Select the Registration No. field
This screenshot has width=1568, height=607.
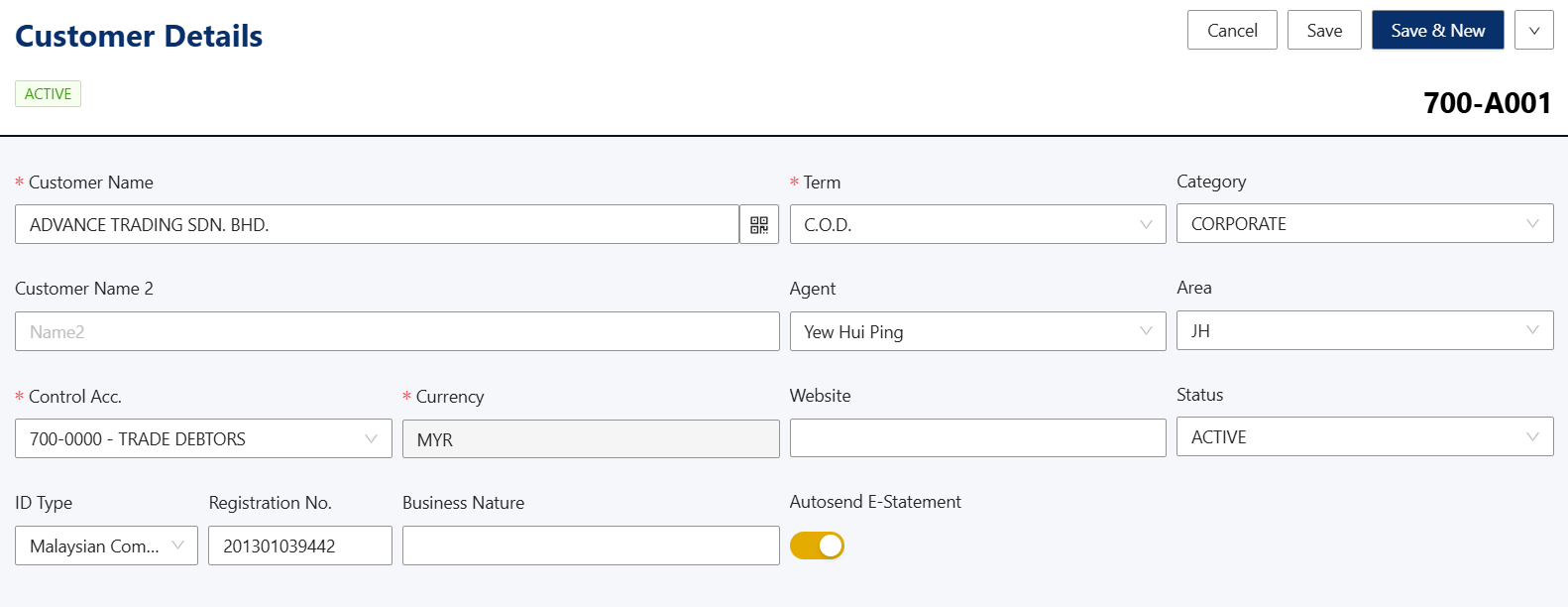coord(299,546)
